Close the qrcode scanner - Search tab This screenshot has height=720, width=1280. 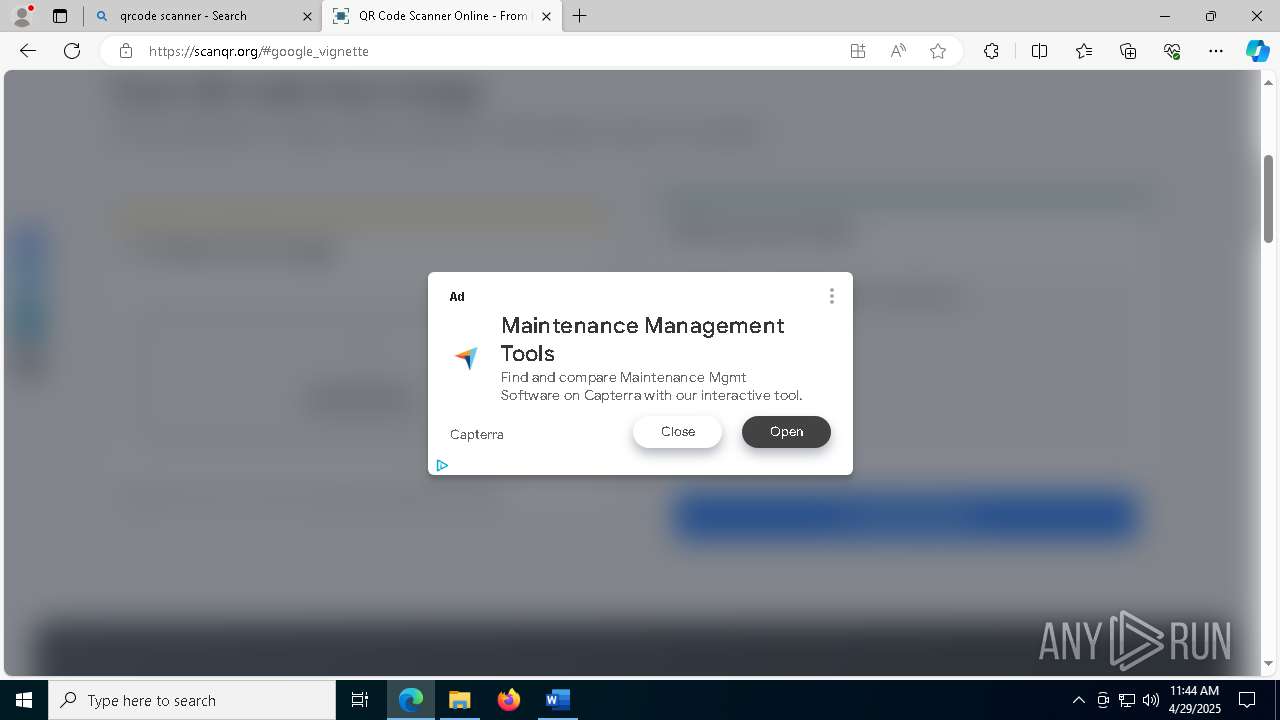(x=307, y=16)
